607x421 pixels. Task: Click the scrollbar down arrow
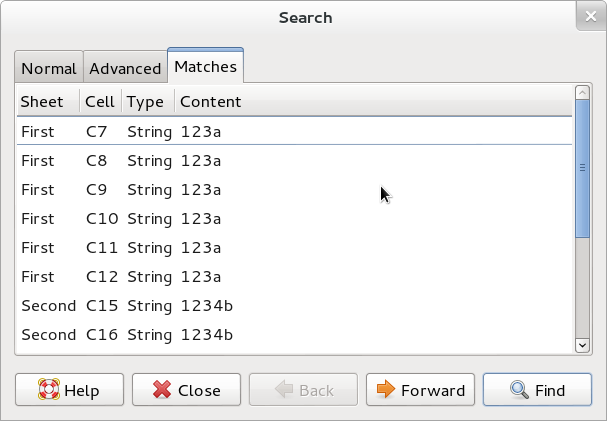582,345
